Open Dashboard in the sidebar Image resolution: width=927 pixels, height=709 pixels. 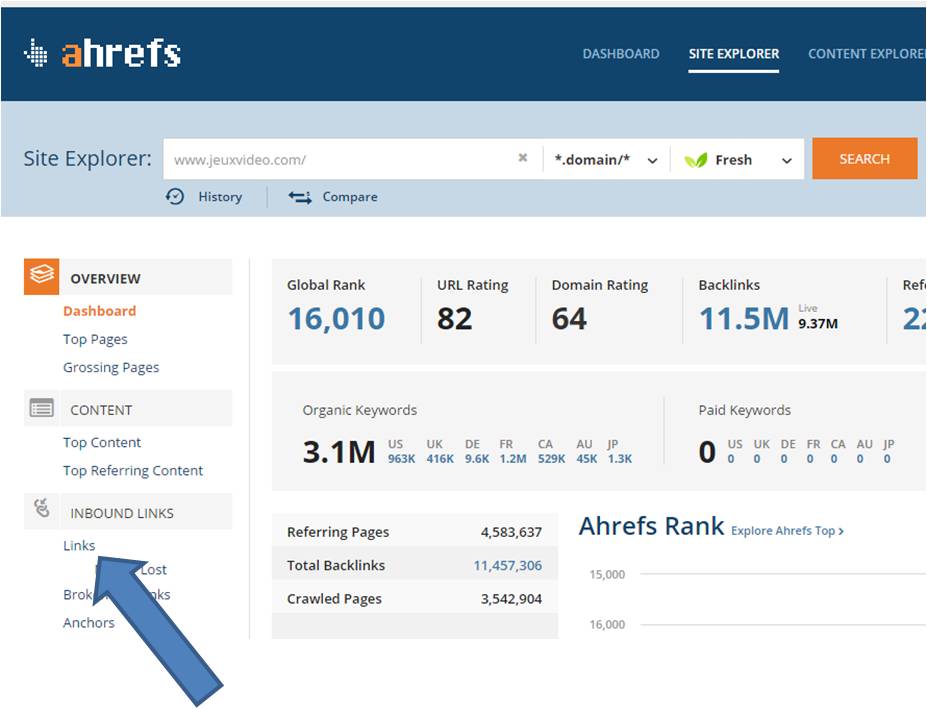pos(99,311)
